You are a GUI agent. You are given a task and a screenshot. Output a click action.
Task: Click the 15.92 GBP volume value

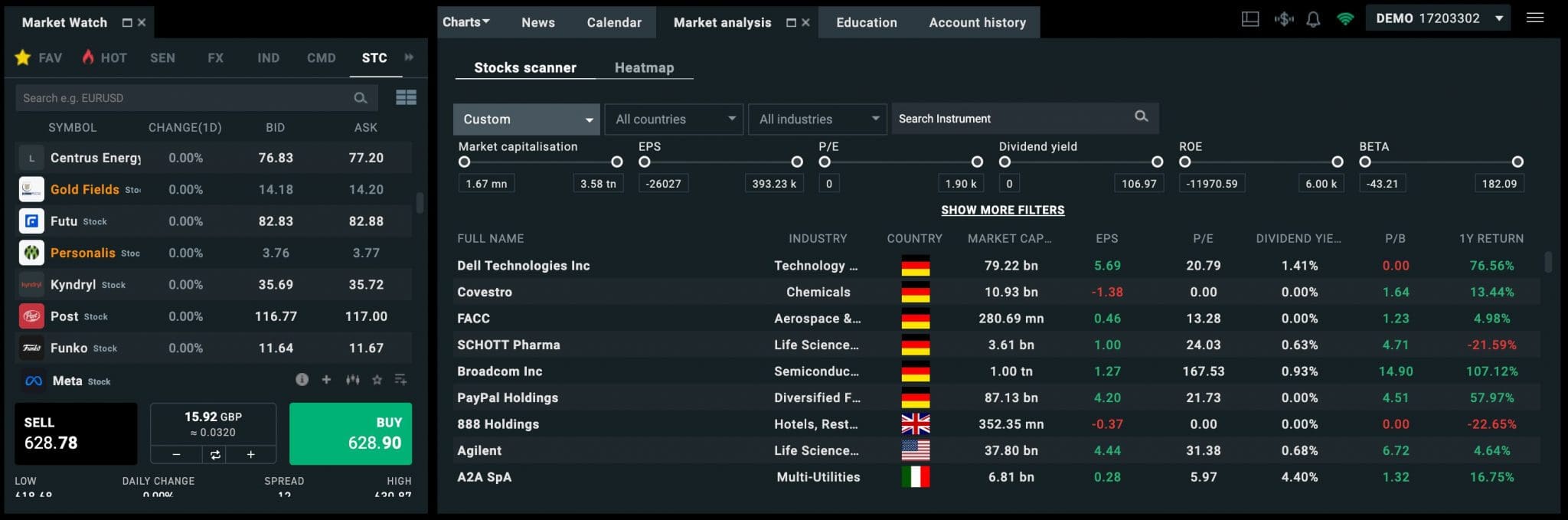pyautogui.click(x=213, y=417)
